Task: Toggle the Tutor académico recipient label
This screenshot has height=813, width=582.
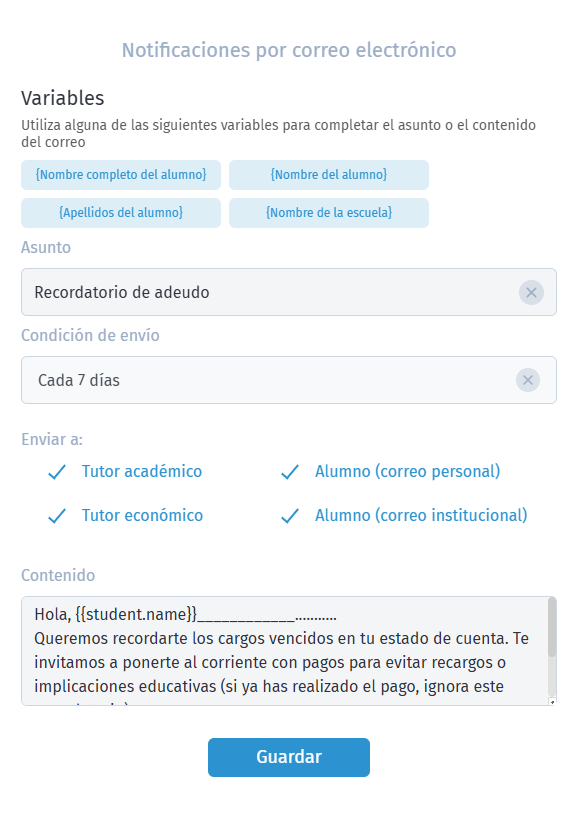Action: click(142, 471)
